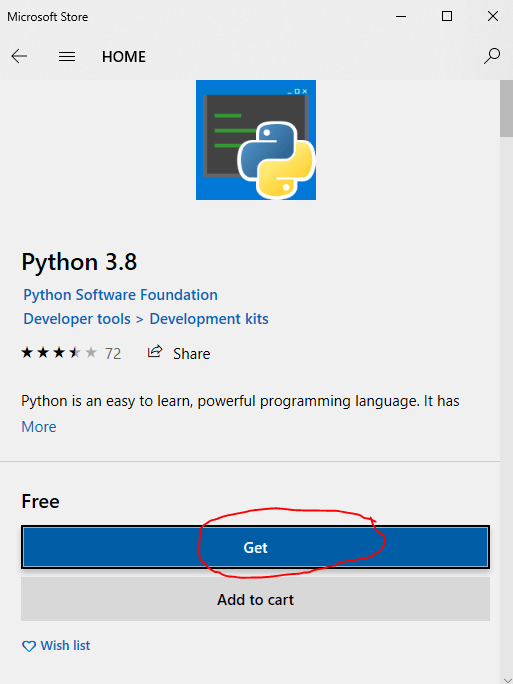Screen dimensions: 513x684
Task: Click the Wish list text link
Action: (x=65, y=646)
